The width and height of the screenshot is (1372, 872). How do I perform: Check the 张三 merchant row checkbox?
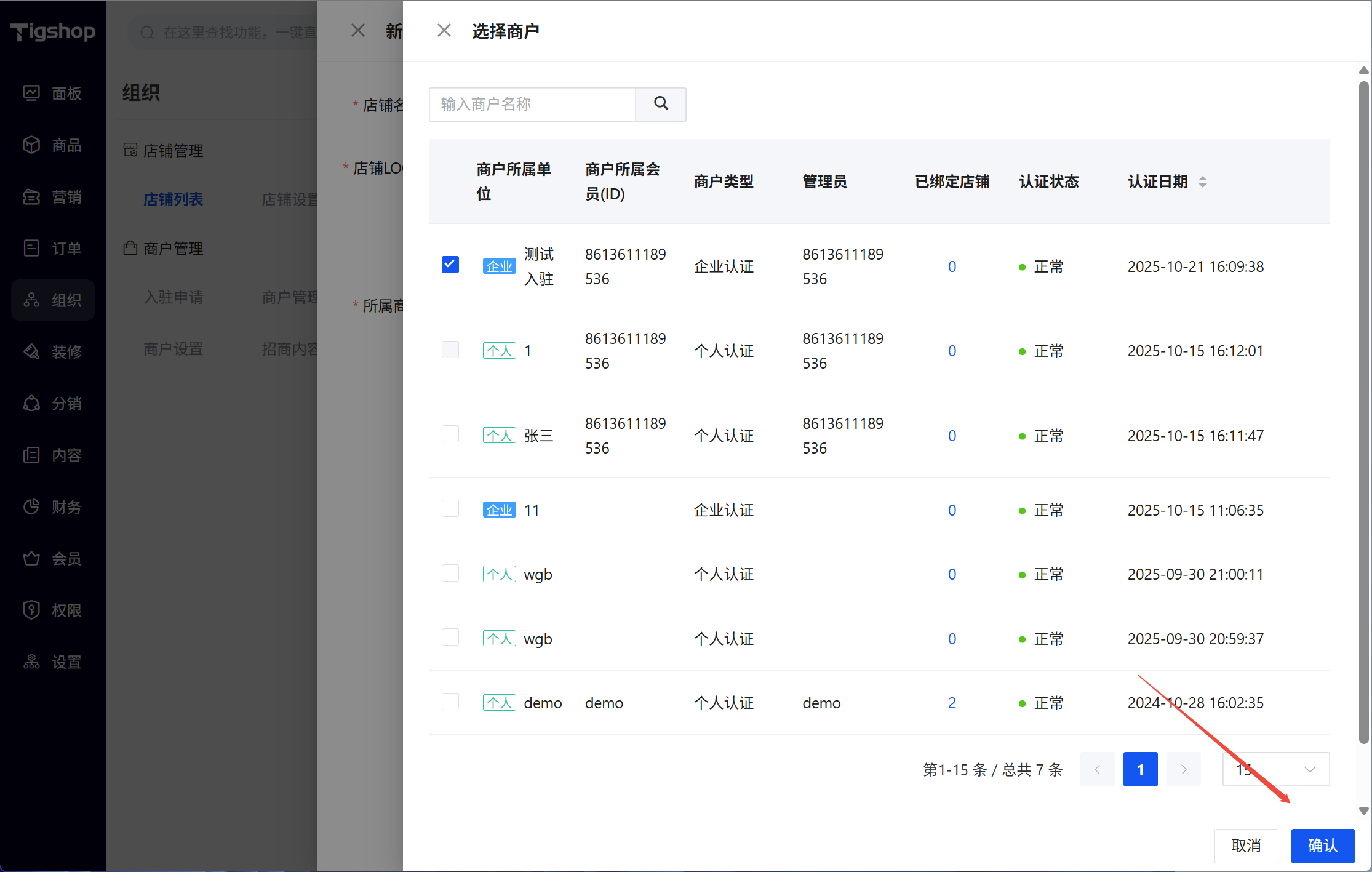click(450, 434)
